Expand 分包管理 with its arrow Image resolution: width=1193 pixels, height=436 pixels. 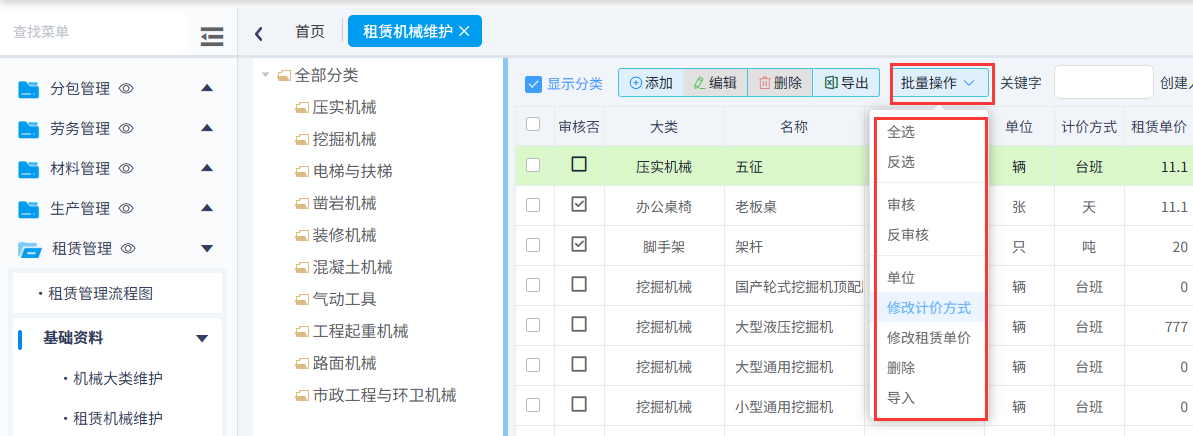206,88
